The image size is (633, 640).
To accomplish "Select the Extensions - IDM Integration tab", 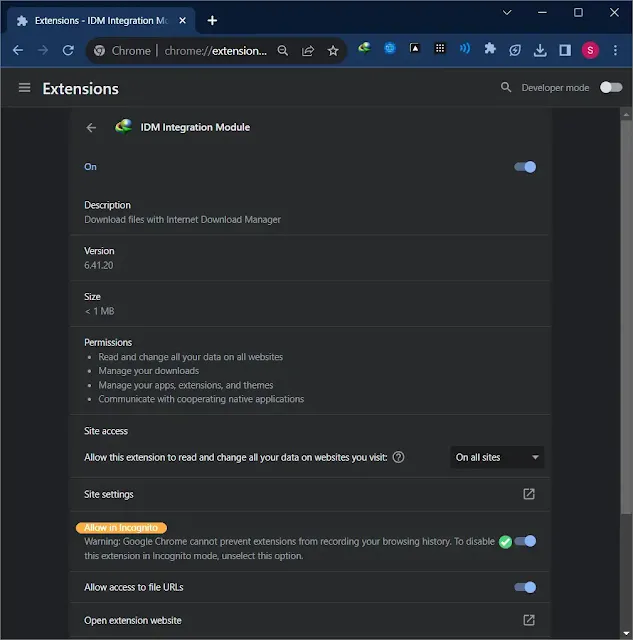I will (101, 20).
